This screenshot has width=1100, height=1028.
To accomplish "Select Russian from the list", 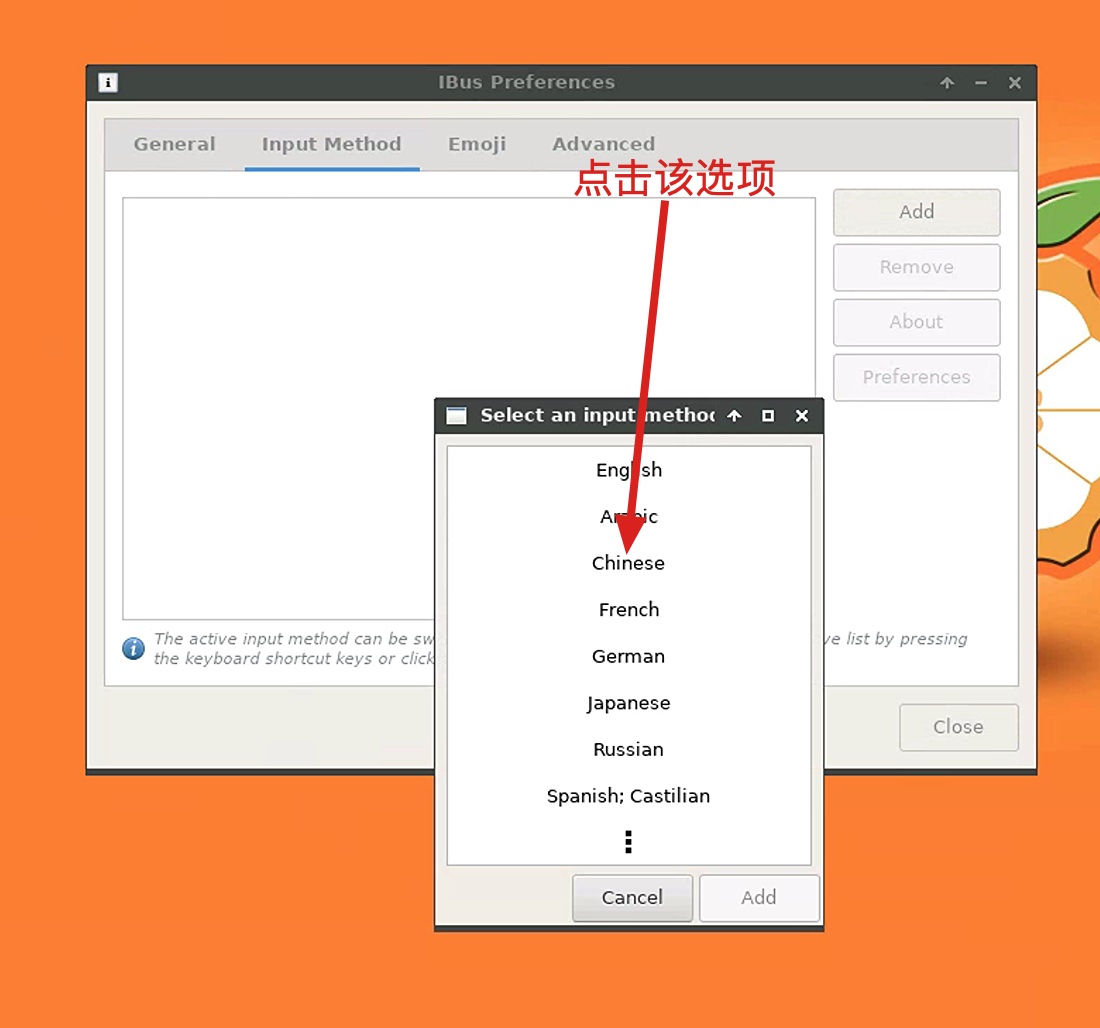I will [629, 749].
